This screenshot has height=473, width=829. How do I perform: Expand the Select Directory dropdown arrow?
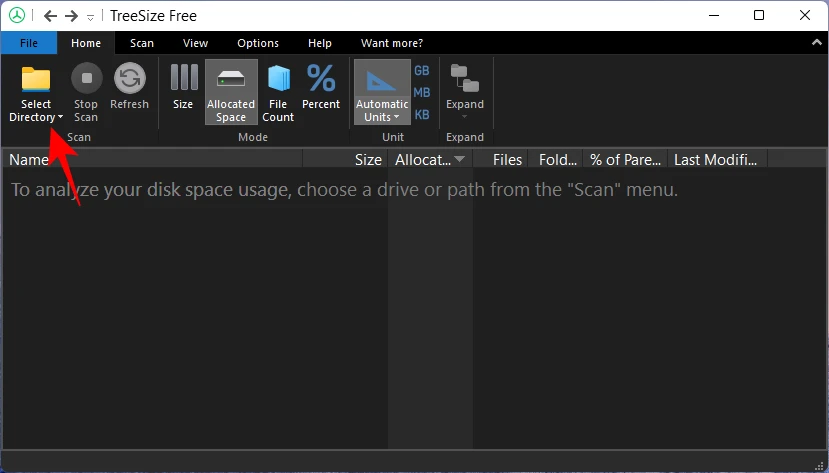60,118
